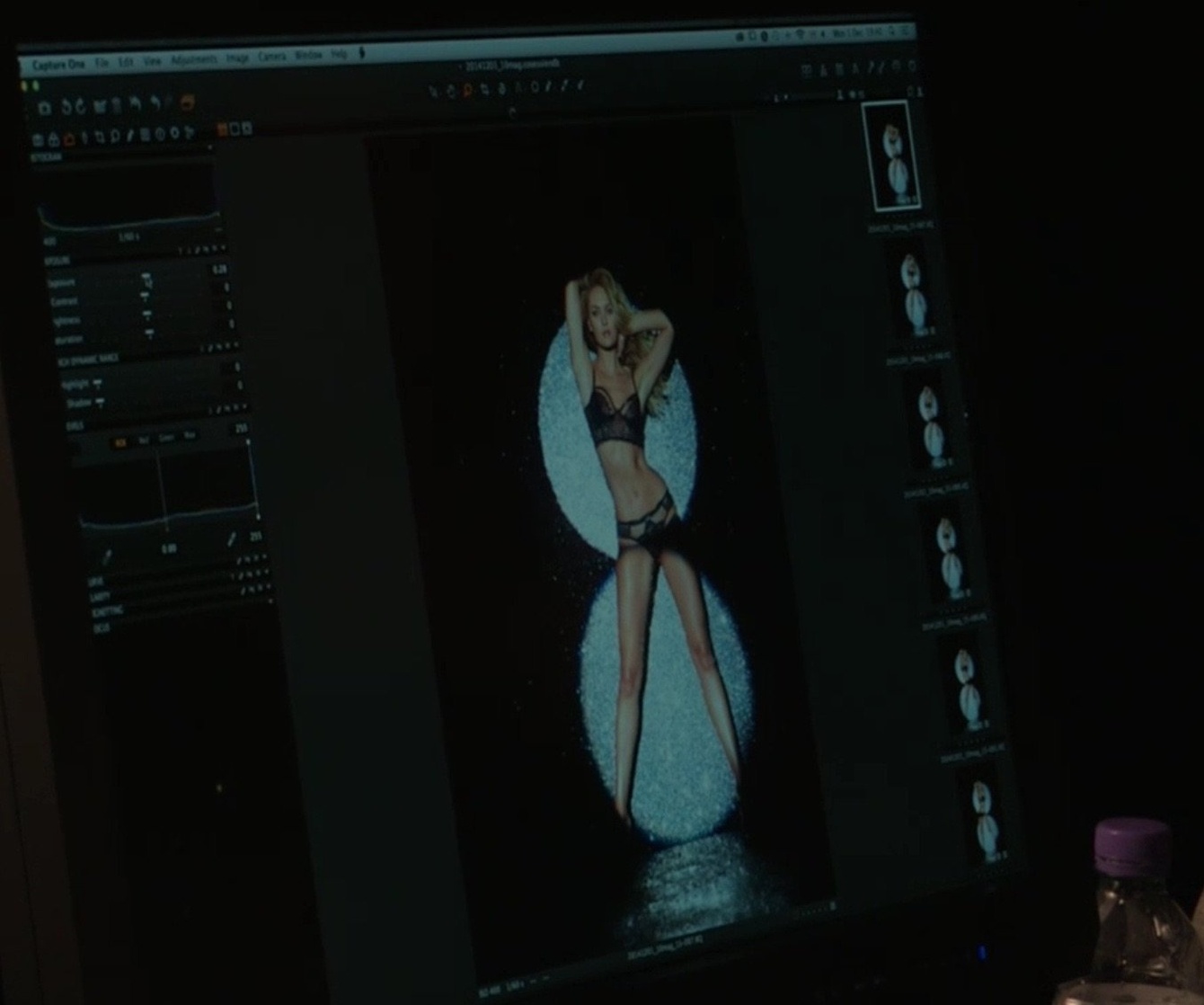The image size is (1204, 1005).
Task: Click the trash icon in top toolbar
Action: tap(116, 106)
